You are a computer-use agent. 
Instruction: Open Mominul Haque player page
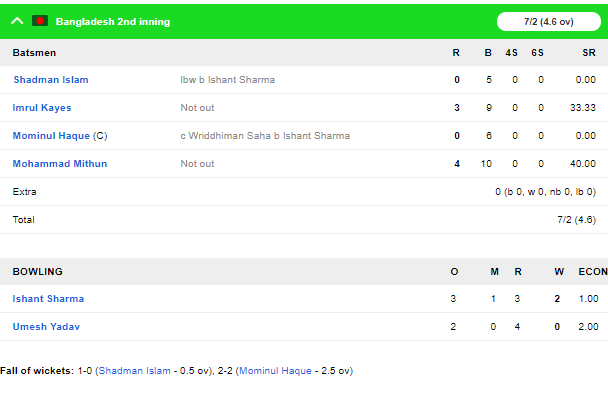coord(51,136)
